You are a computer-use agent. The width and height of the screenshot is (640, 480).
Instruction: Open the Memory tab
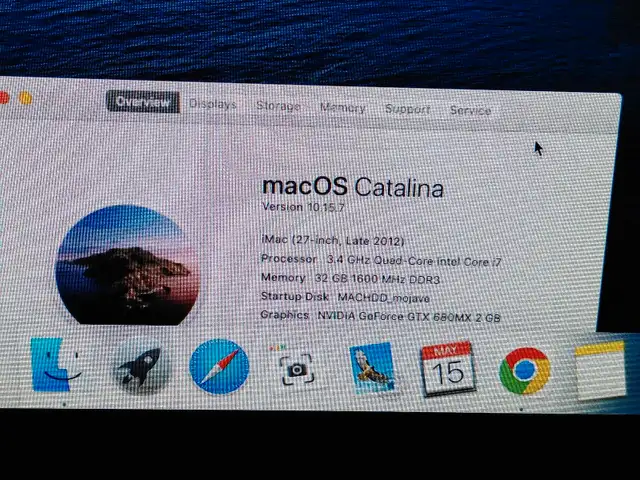[342, 108]
